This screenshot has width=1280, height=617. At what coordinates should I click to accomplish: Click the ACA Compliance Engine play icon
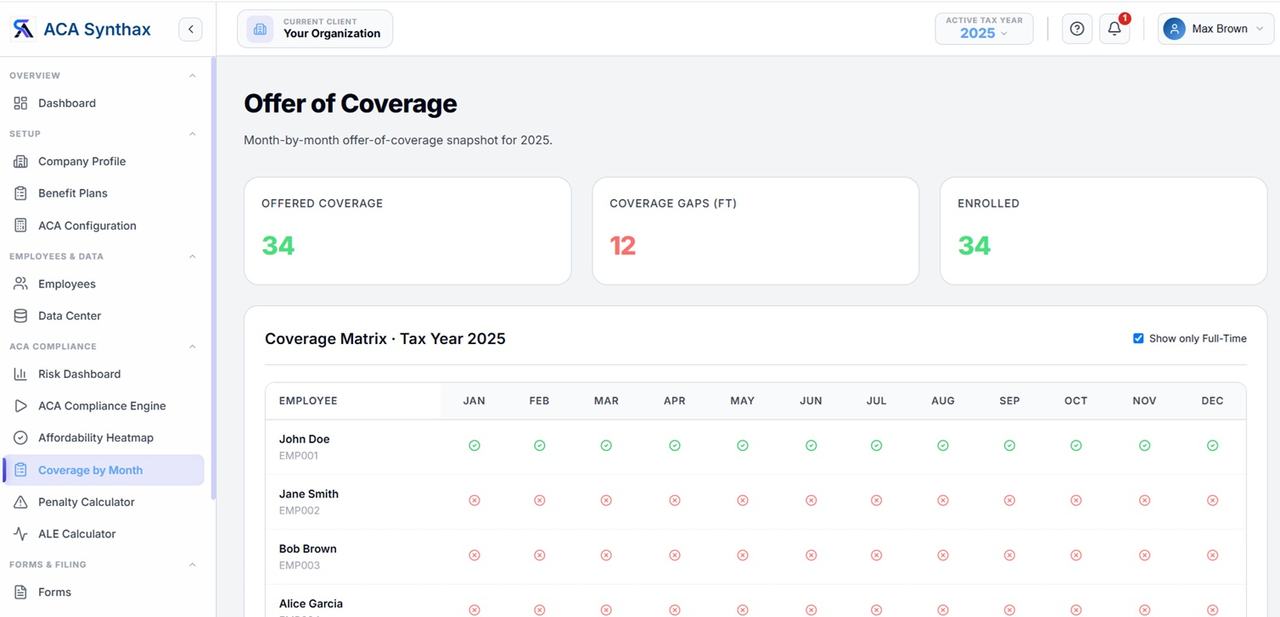click(x=20, y=406)
